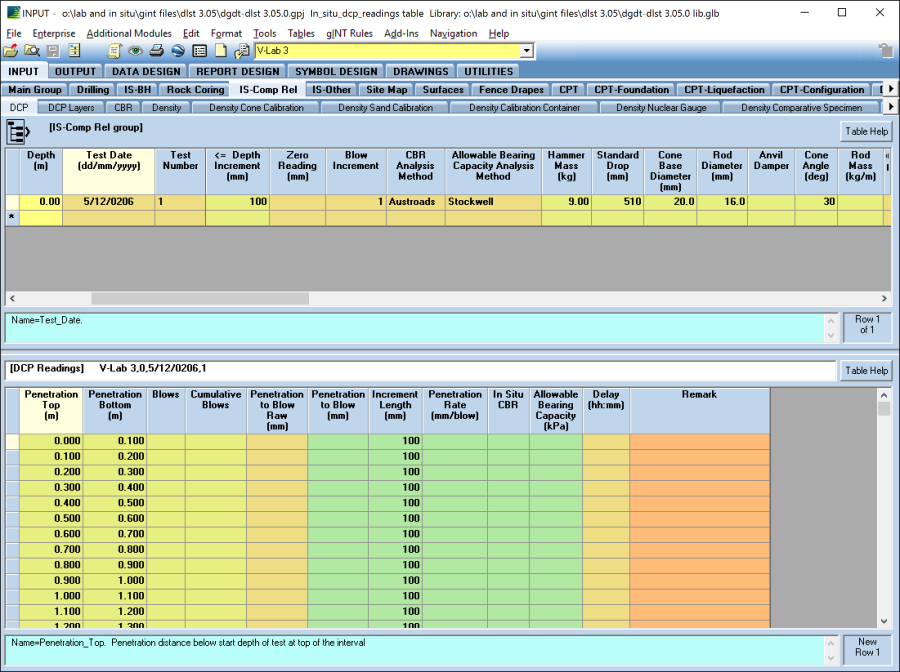Switch to the REPORT DESIGN tab

coord(238,71)
